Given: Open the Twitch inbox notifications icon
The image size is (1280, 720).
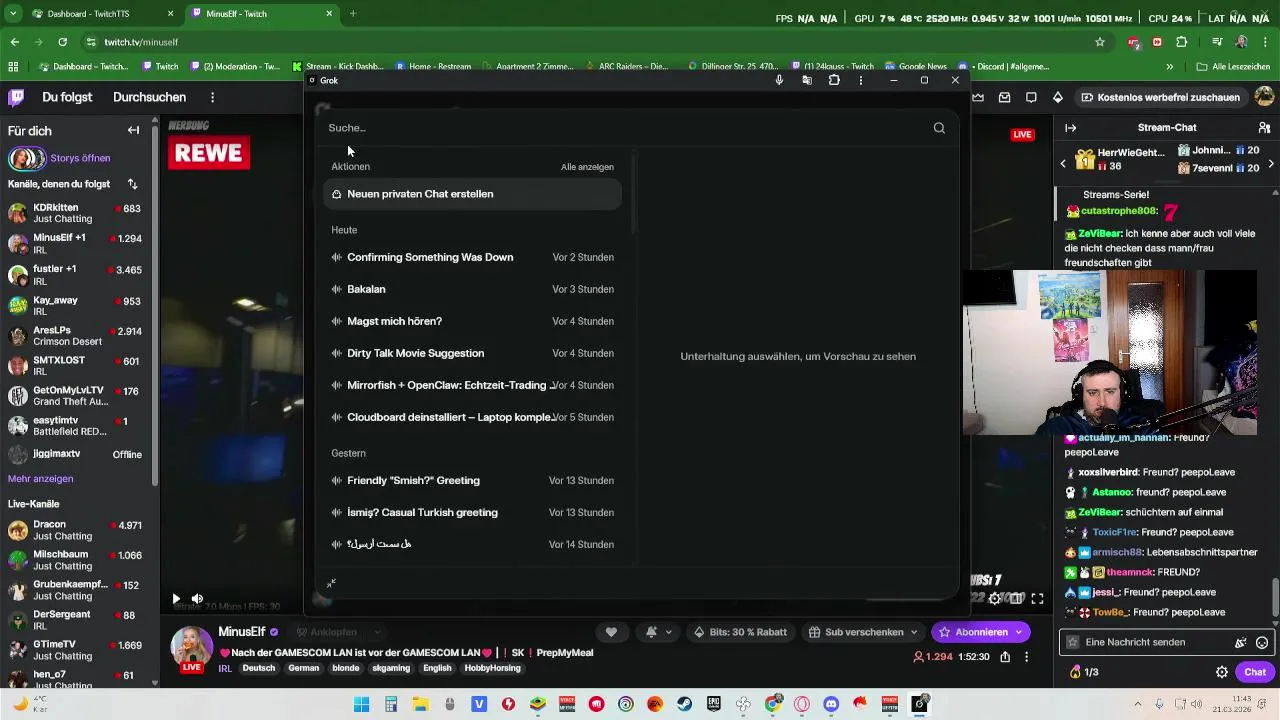Looking at the screenshot, I should (1004, 97).
